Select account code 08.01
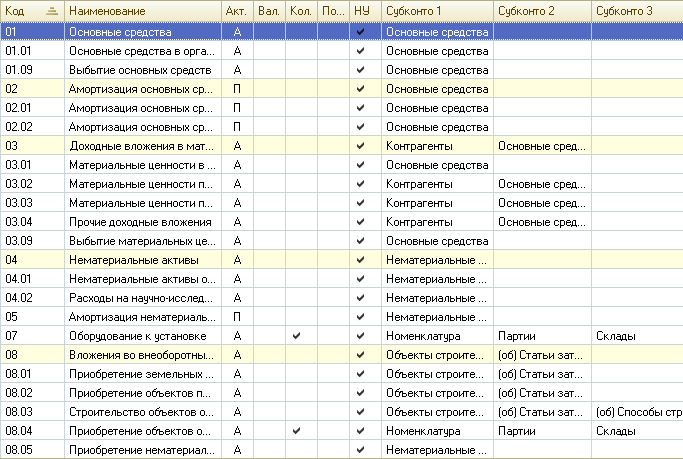The image size is (683, 459). (x=19, y=374)
